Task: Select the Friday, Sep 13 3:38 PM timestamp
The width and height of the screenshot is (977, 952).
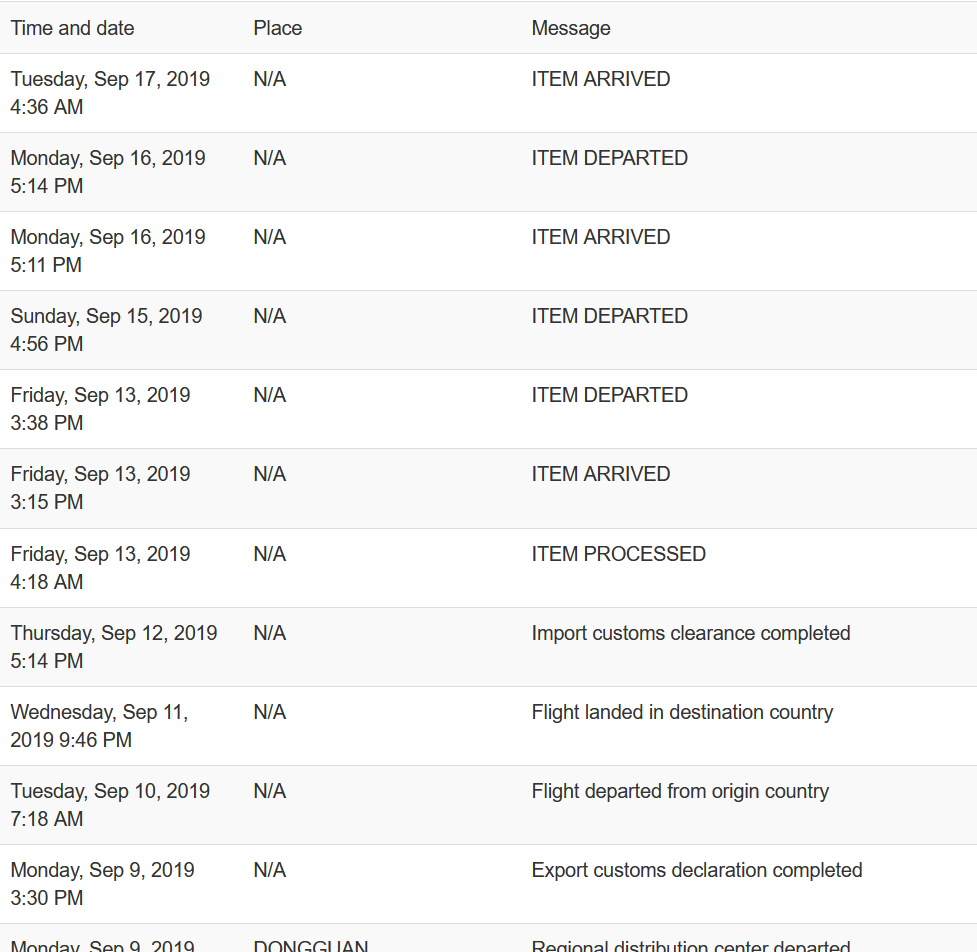Action: click(100, 408)
